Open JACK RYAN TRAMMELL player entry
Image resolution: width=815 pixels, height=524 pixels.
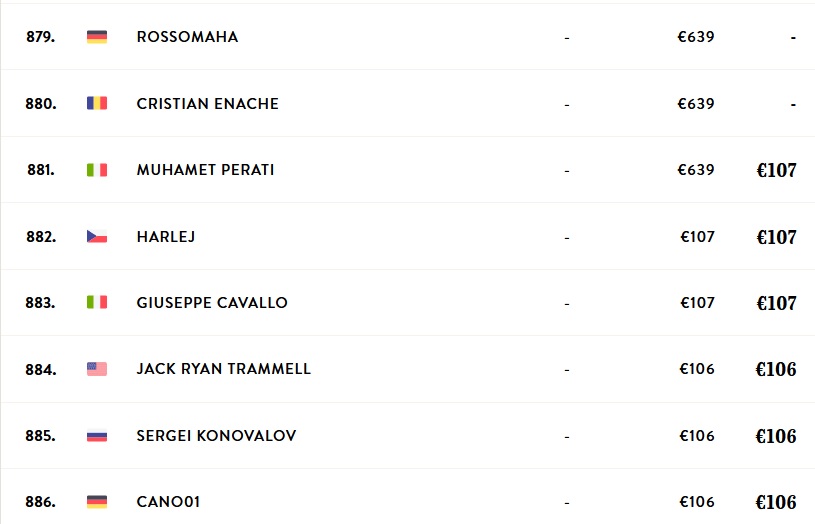pos(224,369)
